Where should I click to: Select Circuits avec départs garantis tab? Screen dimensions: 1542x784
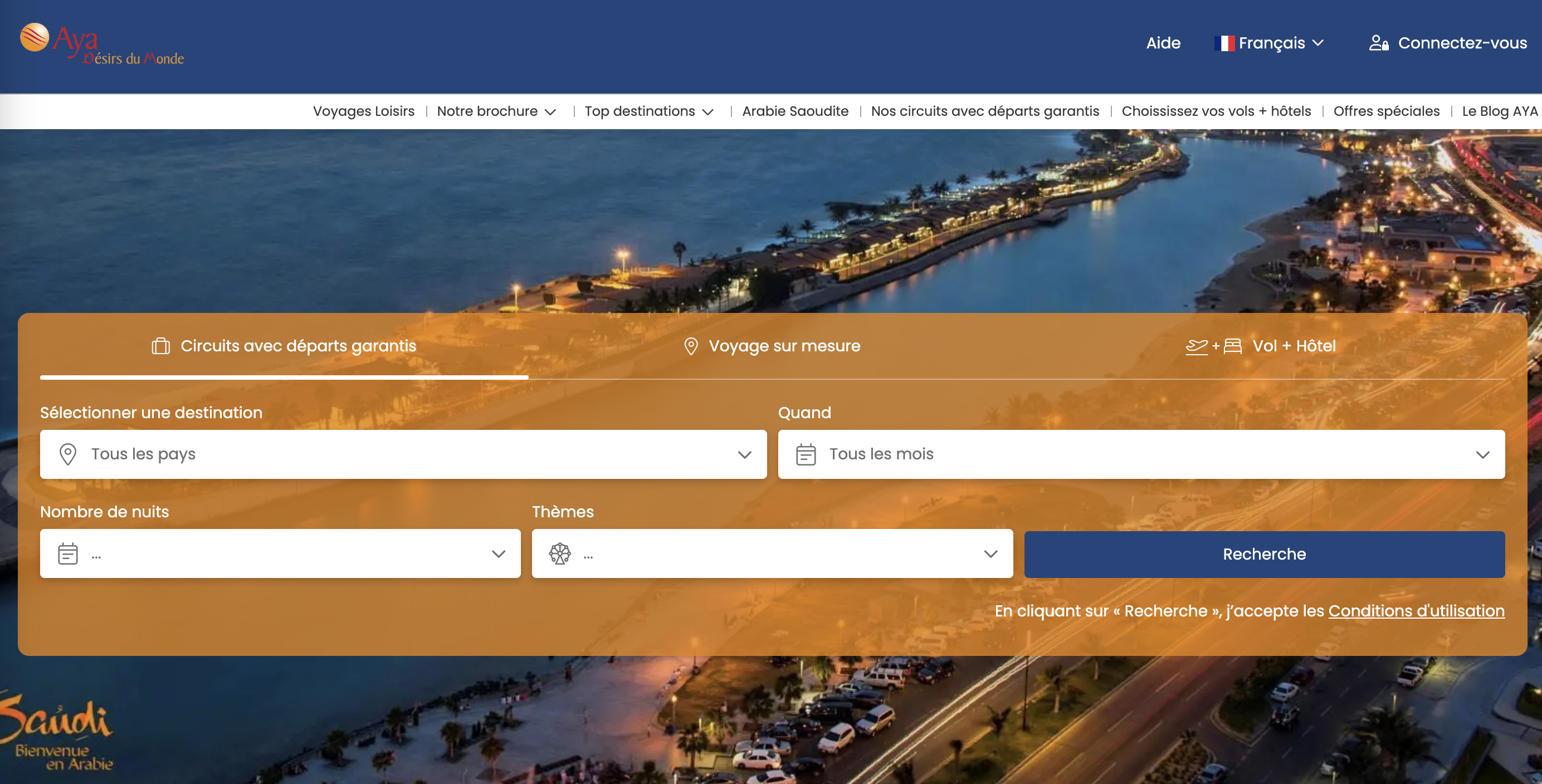(284, 346)
